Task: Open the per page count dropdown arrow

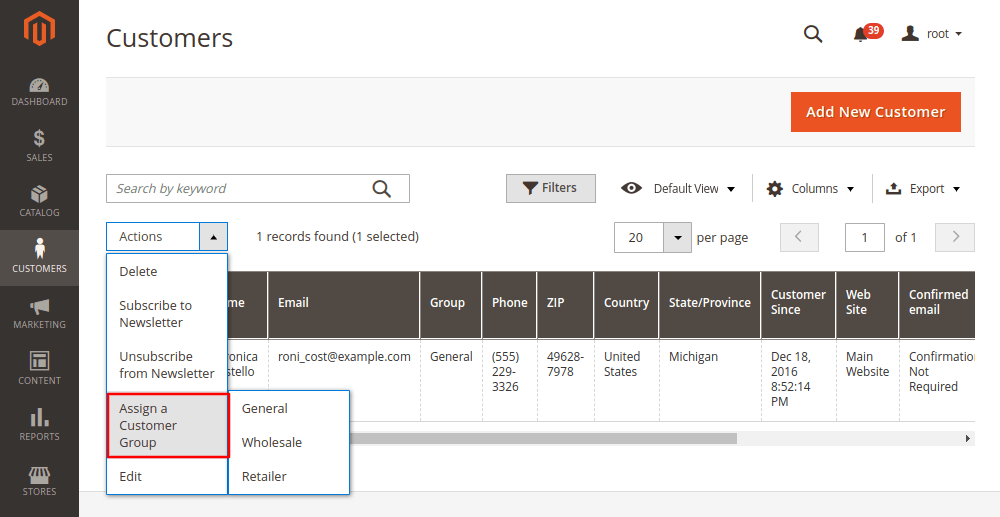Action: 677,238
